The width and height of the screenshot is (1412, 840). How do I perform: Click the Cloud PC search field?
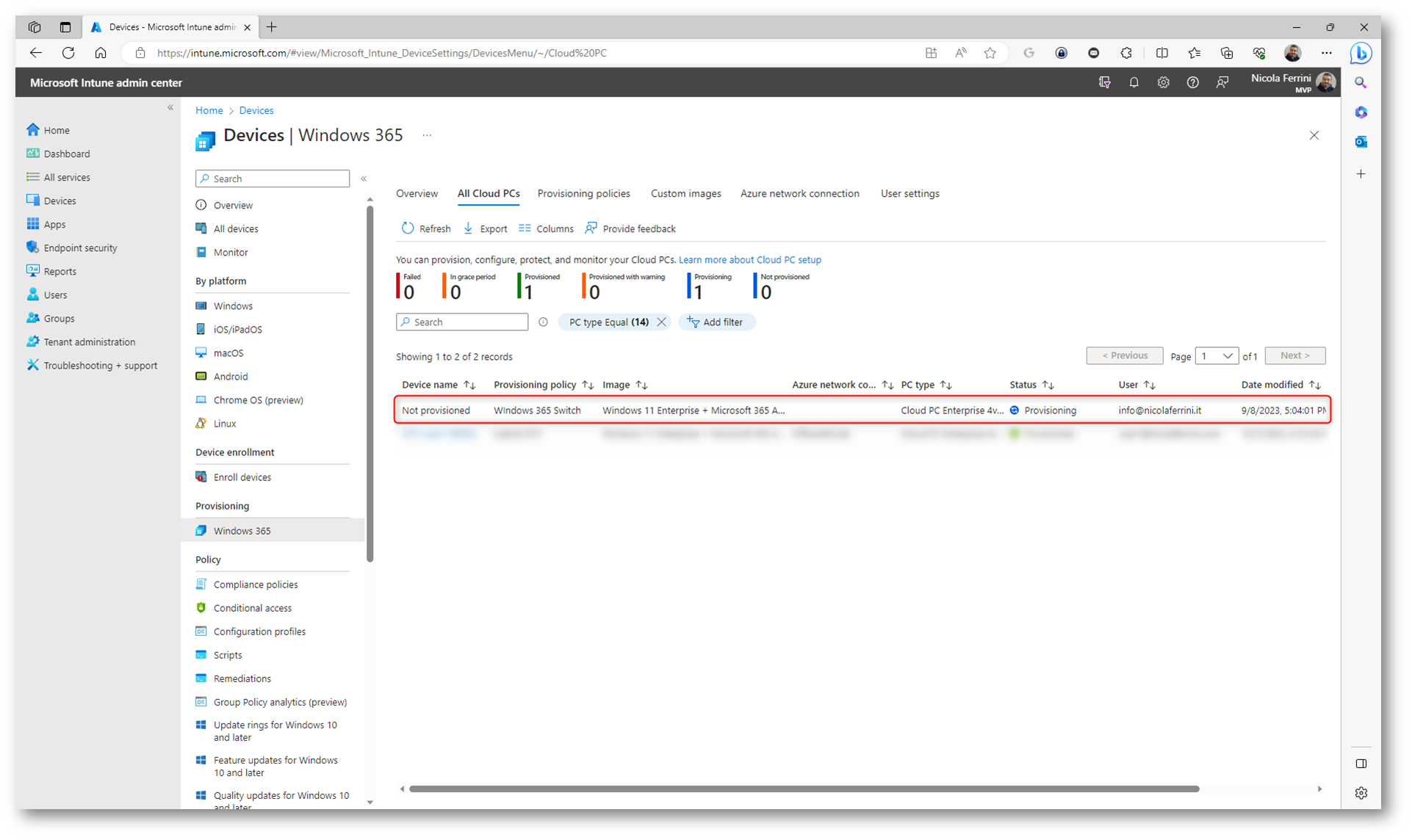coord(462,322)
